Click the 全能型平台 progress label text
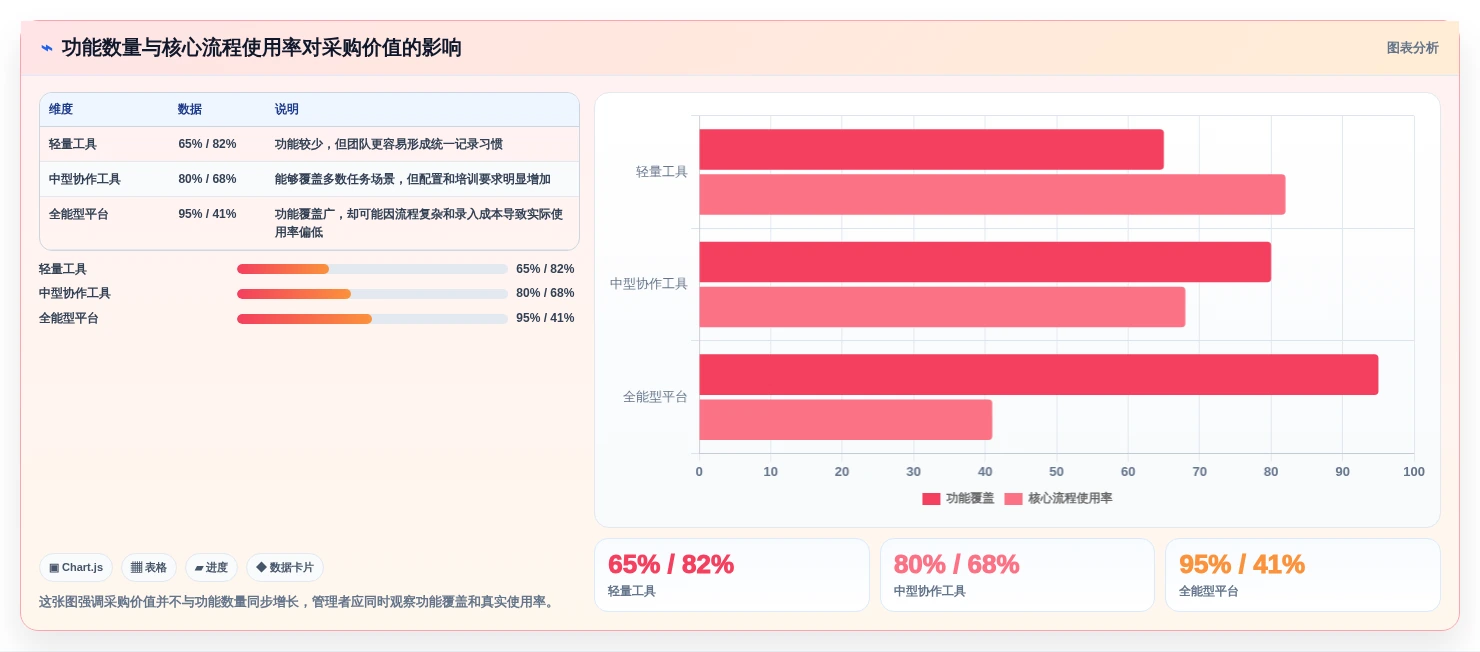The height and width of the screenshot is (652, 1480). (69, 319)
